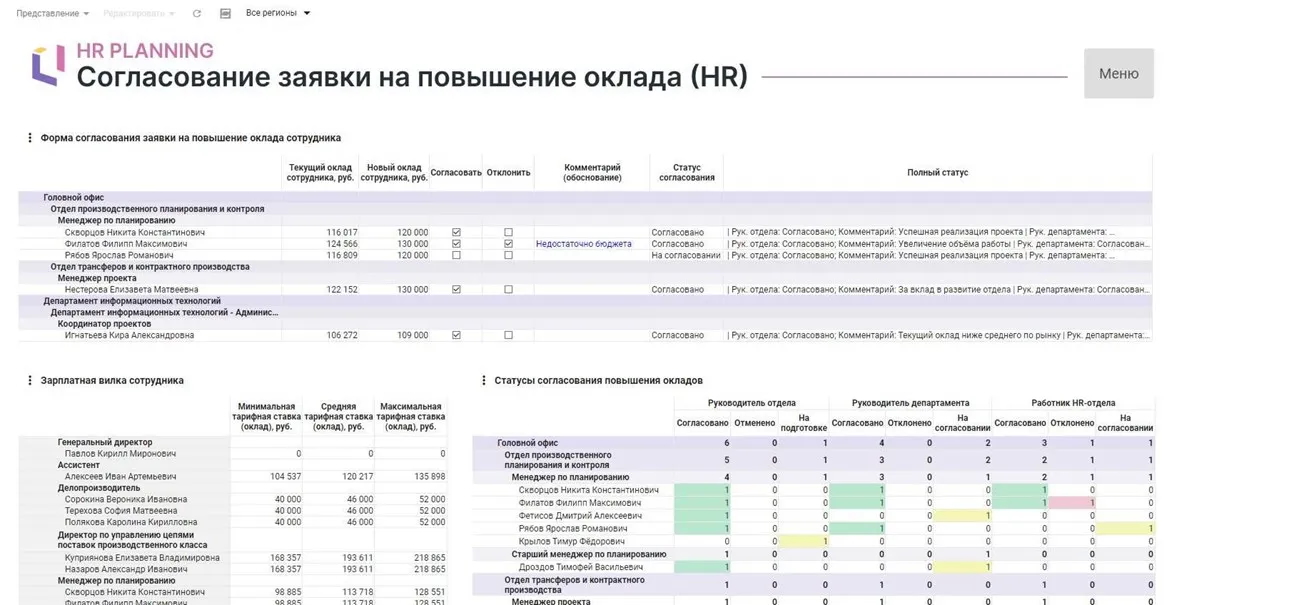The width and height of the screenshot is (1294, 605).
Task: Click the Максимальная тарифная ставка column header
Action: (411, 416)
